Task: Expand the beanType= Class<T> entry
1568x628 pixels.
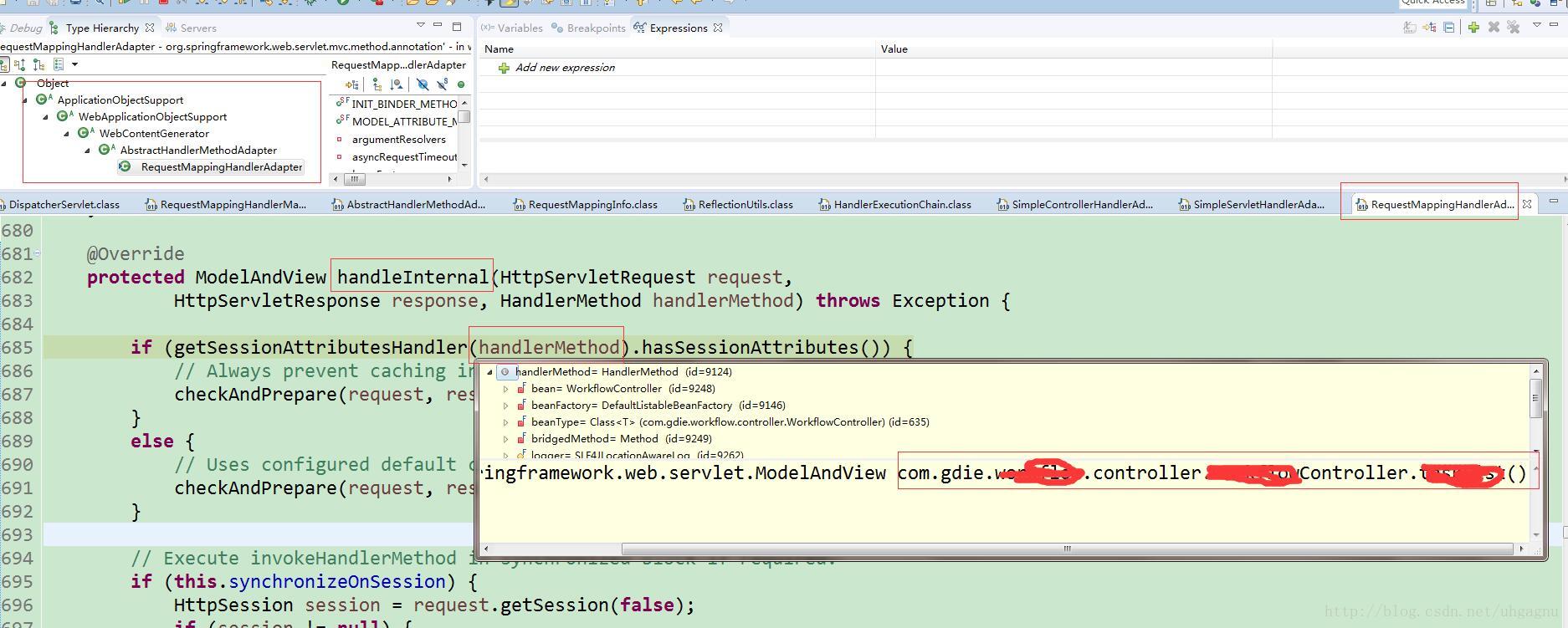Action: (505, 422)
